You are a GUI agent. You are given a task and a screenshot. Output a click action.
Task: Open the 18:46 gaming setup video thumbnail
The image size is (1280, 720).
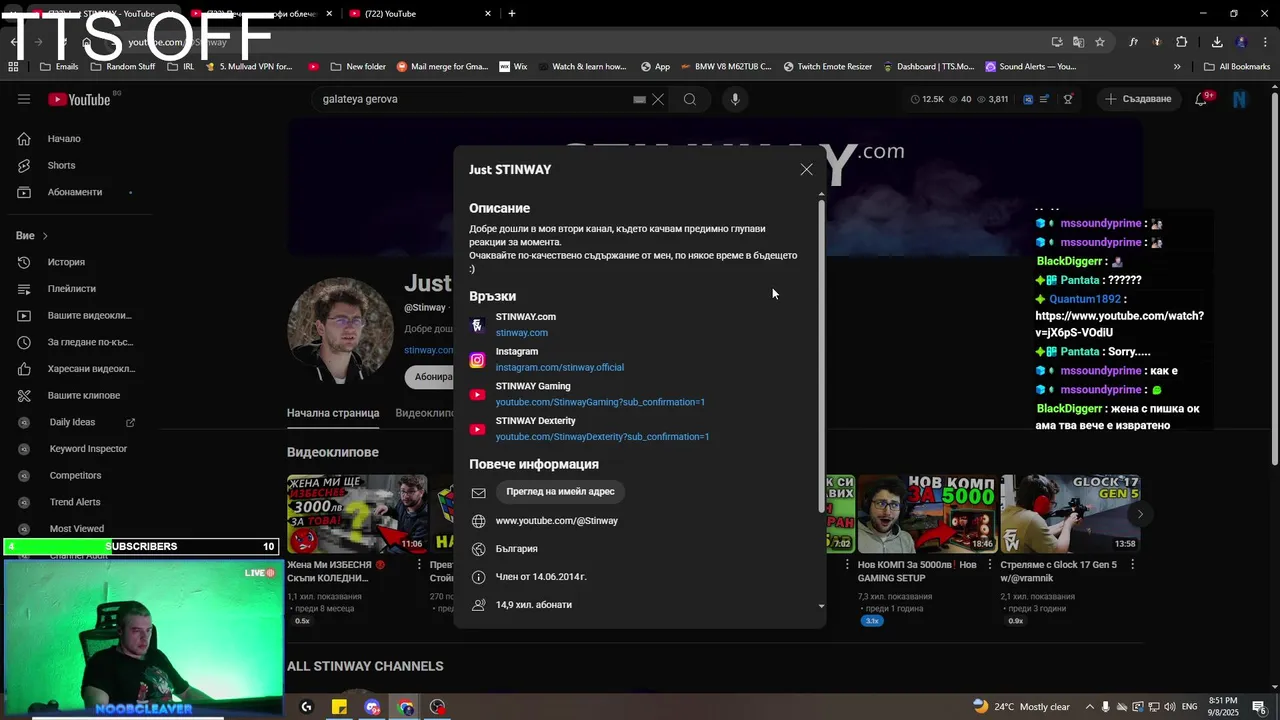click(926, 514)
